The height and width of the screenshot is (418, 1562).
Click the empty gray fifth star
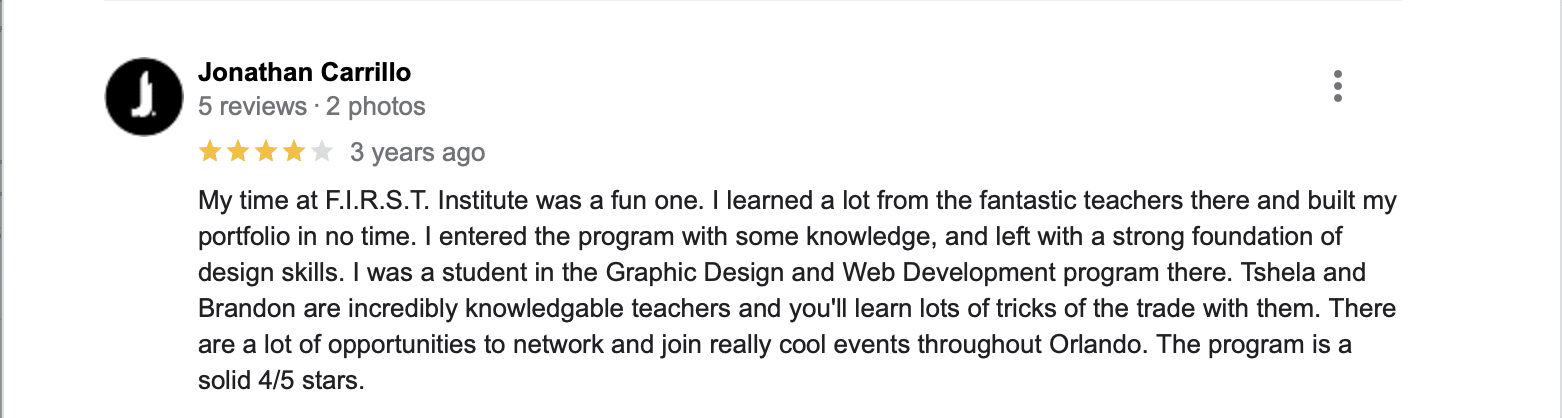(321, 152)
